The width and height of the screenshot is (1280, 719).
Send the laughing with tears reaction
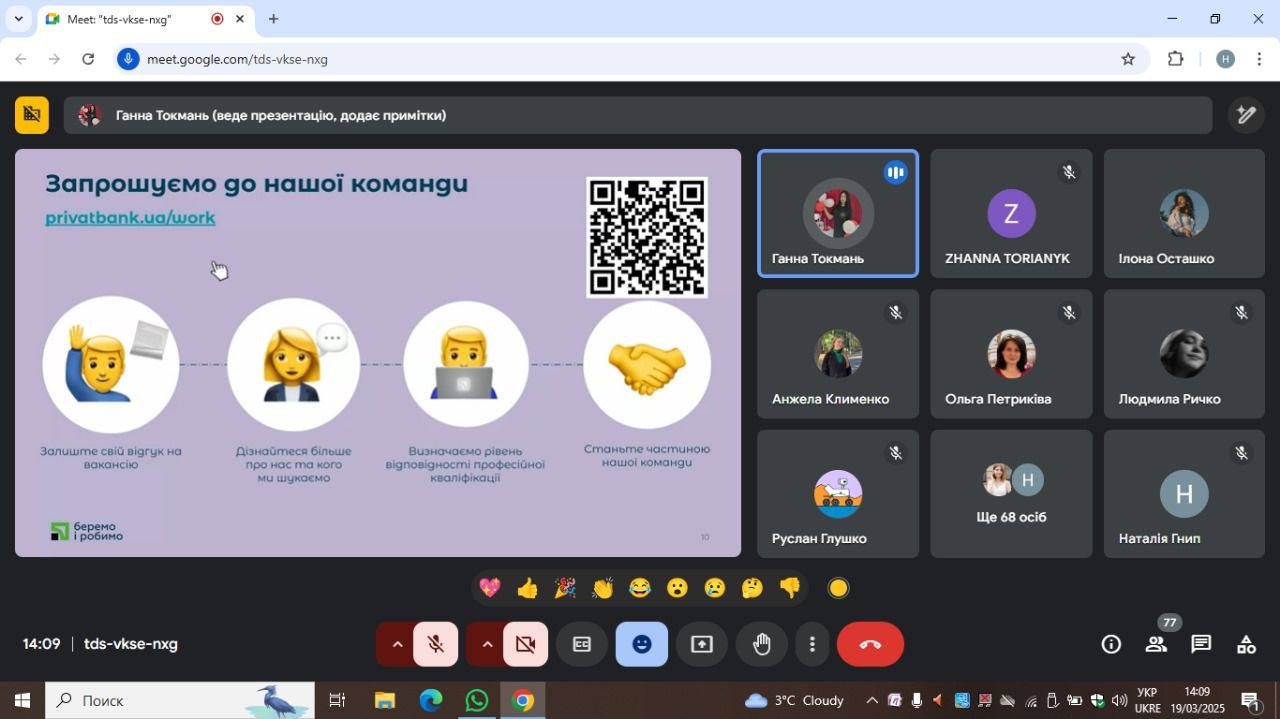[x=640, y=588]
